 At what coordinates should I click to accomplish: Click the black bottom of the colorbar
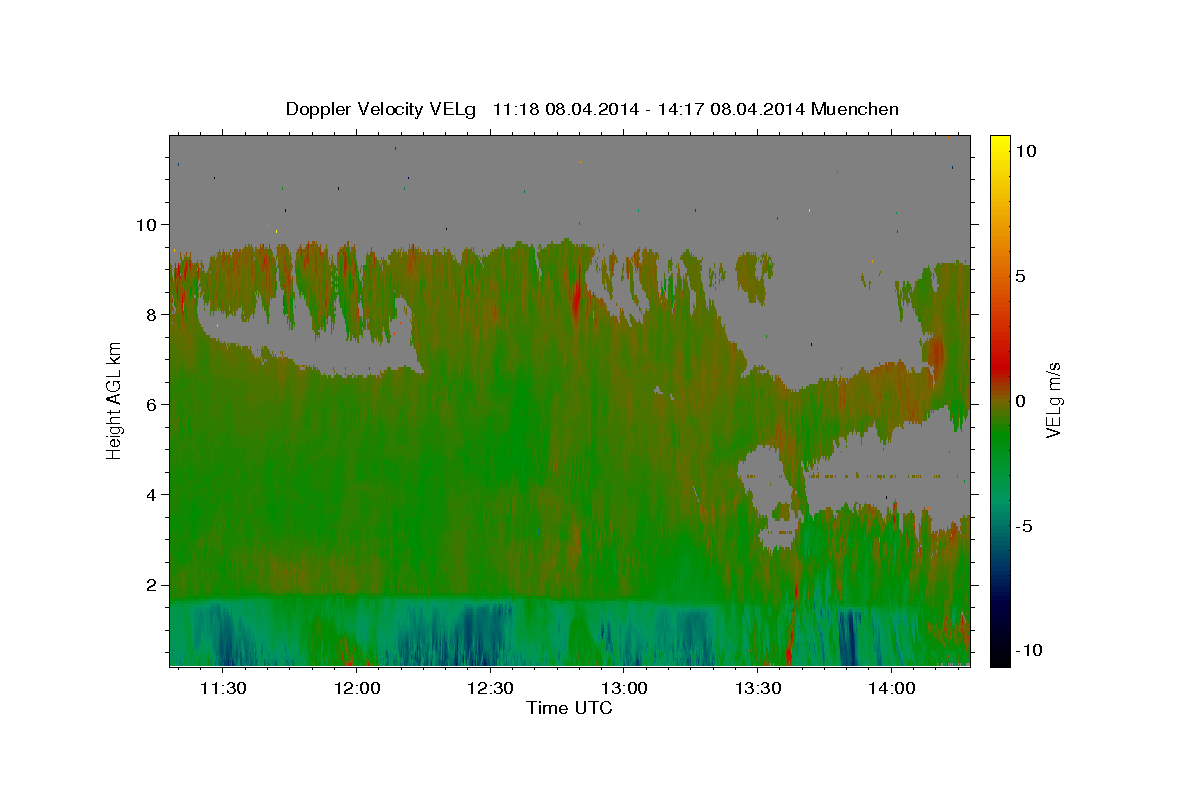pos(1000,655)
